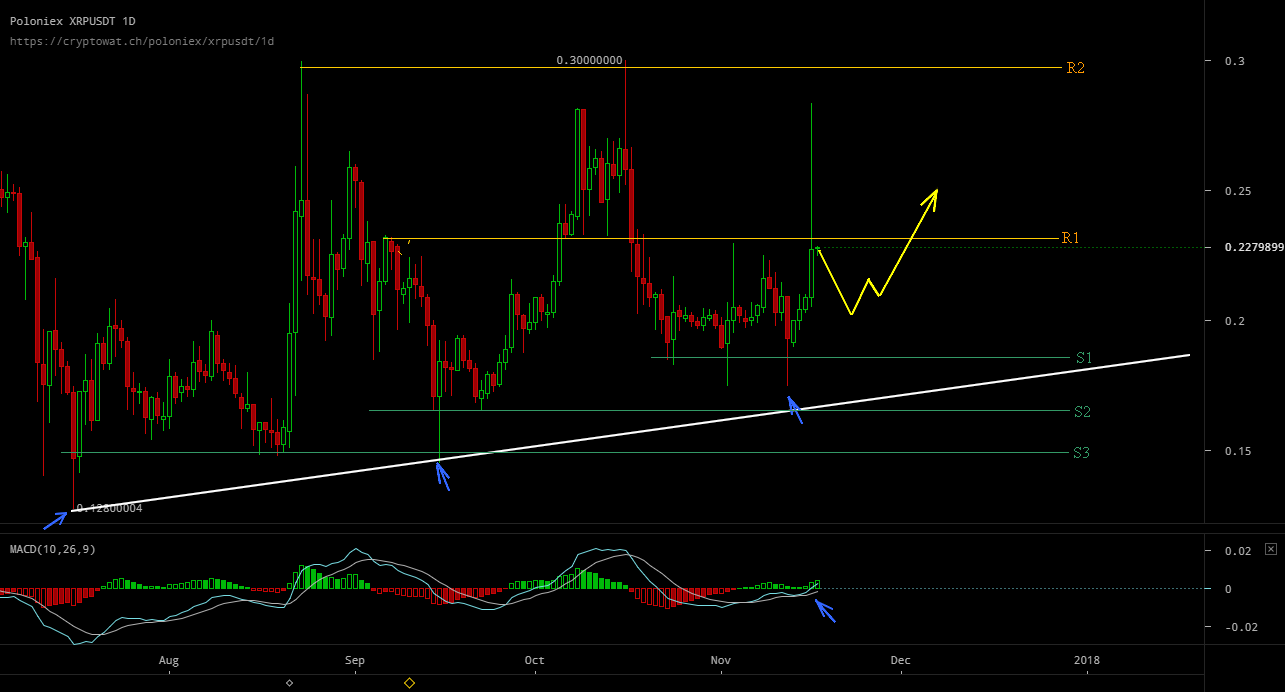The image size is (1285, 692).
Task: Open the cryptowat.ch chart URL text
Action: (142, 41)
